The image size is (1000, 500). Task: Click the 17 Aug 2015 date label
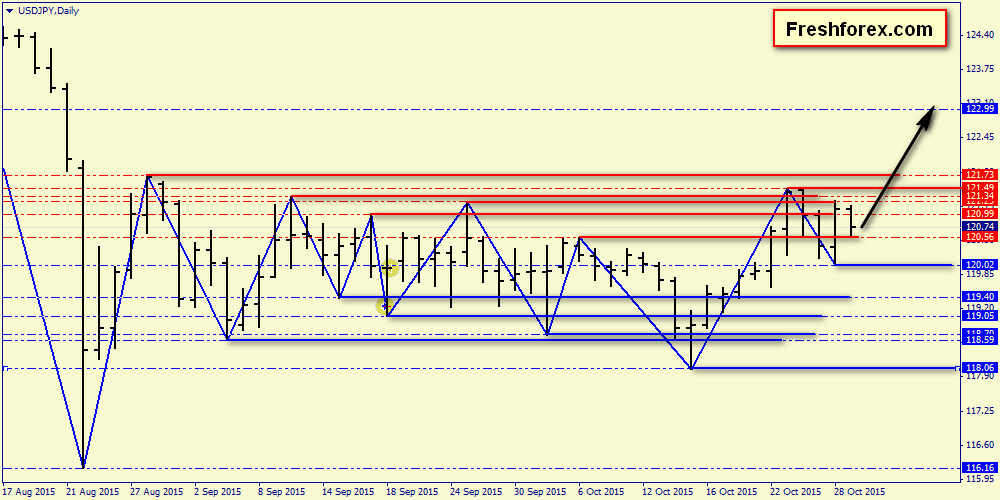[x=29, y=492]
